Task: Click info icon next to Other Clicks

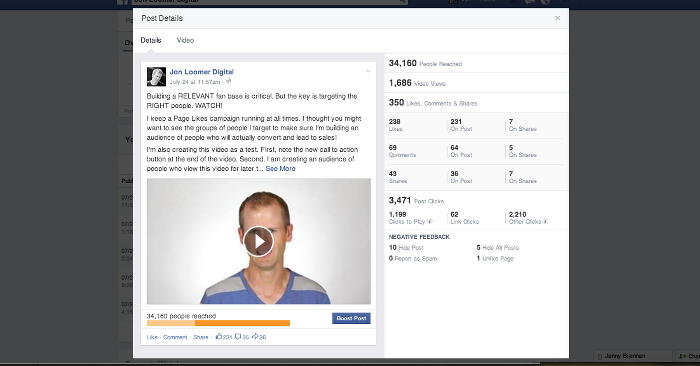Action: point(546,221)
